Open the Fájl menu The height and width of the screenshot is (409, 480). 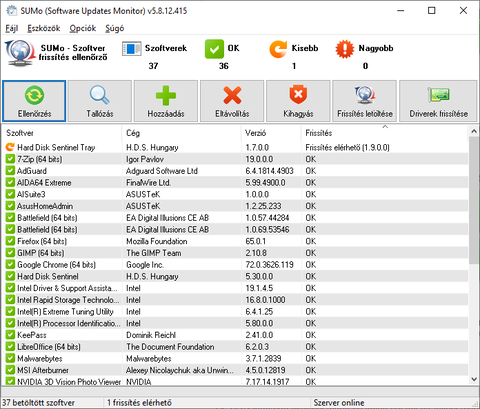coord(12,28)
